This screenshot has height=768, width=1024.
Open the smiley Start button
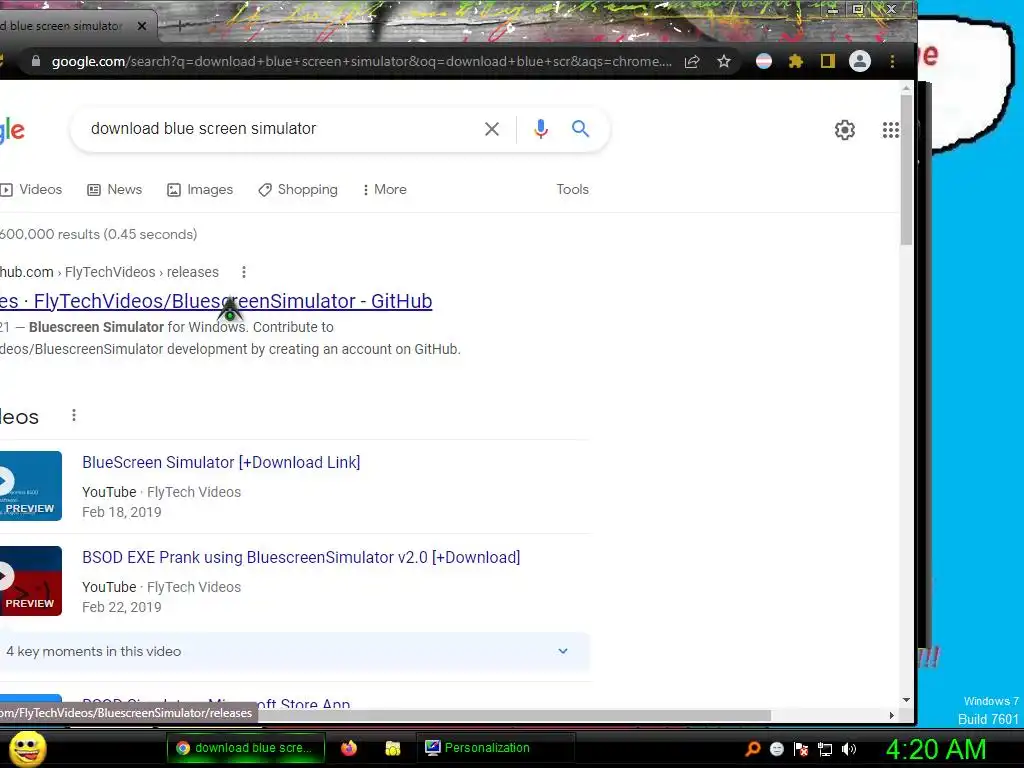click(x=27, y=748)
